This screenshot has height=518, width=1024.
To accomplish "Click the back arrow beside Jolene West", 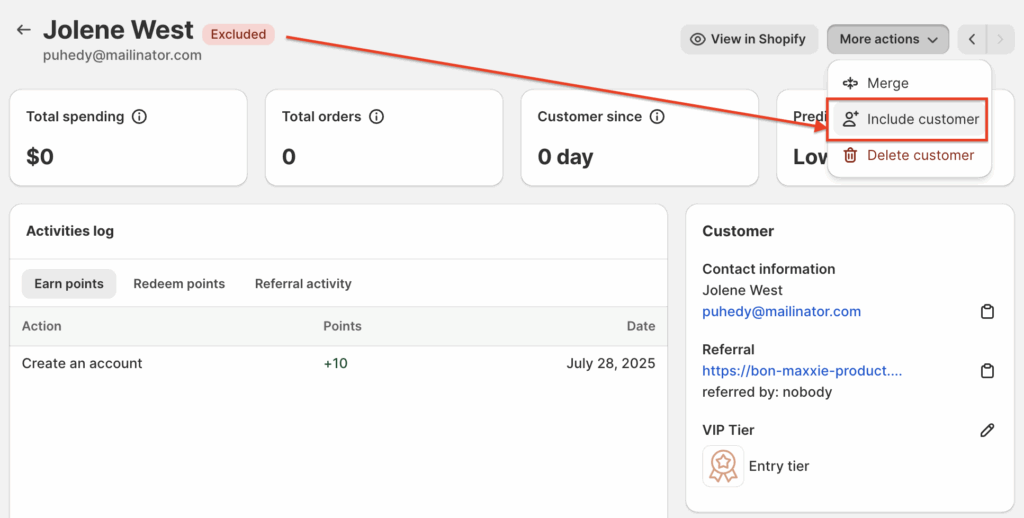I will tap(24, 31).
